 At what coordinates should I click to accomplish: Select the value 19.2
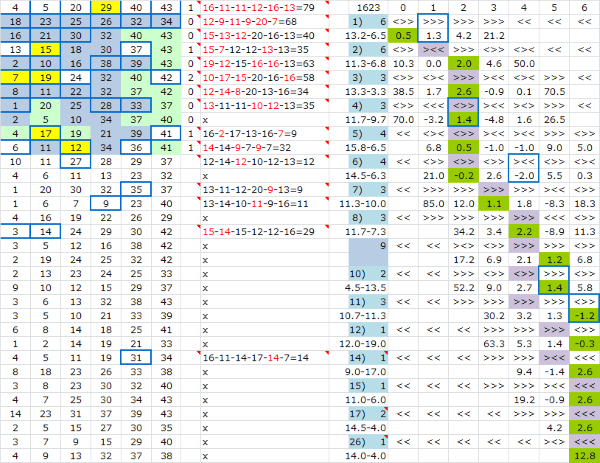click(x=524, y=400)
